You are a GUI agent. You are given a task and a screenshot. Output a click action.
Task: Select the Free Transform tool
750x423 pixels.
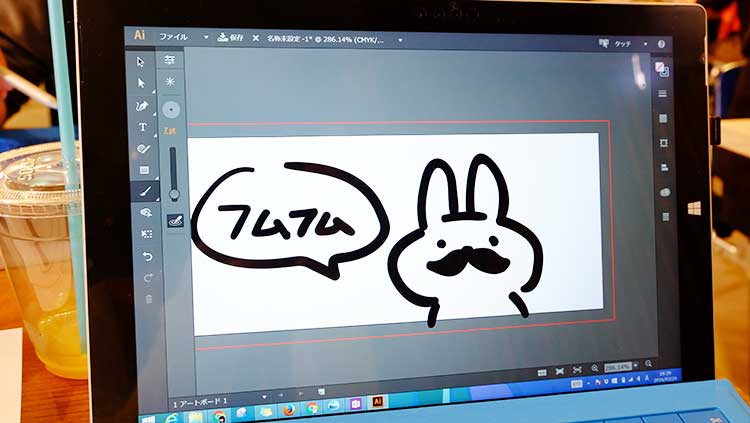coord(147,234)
